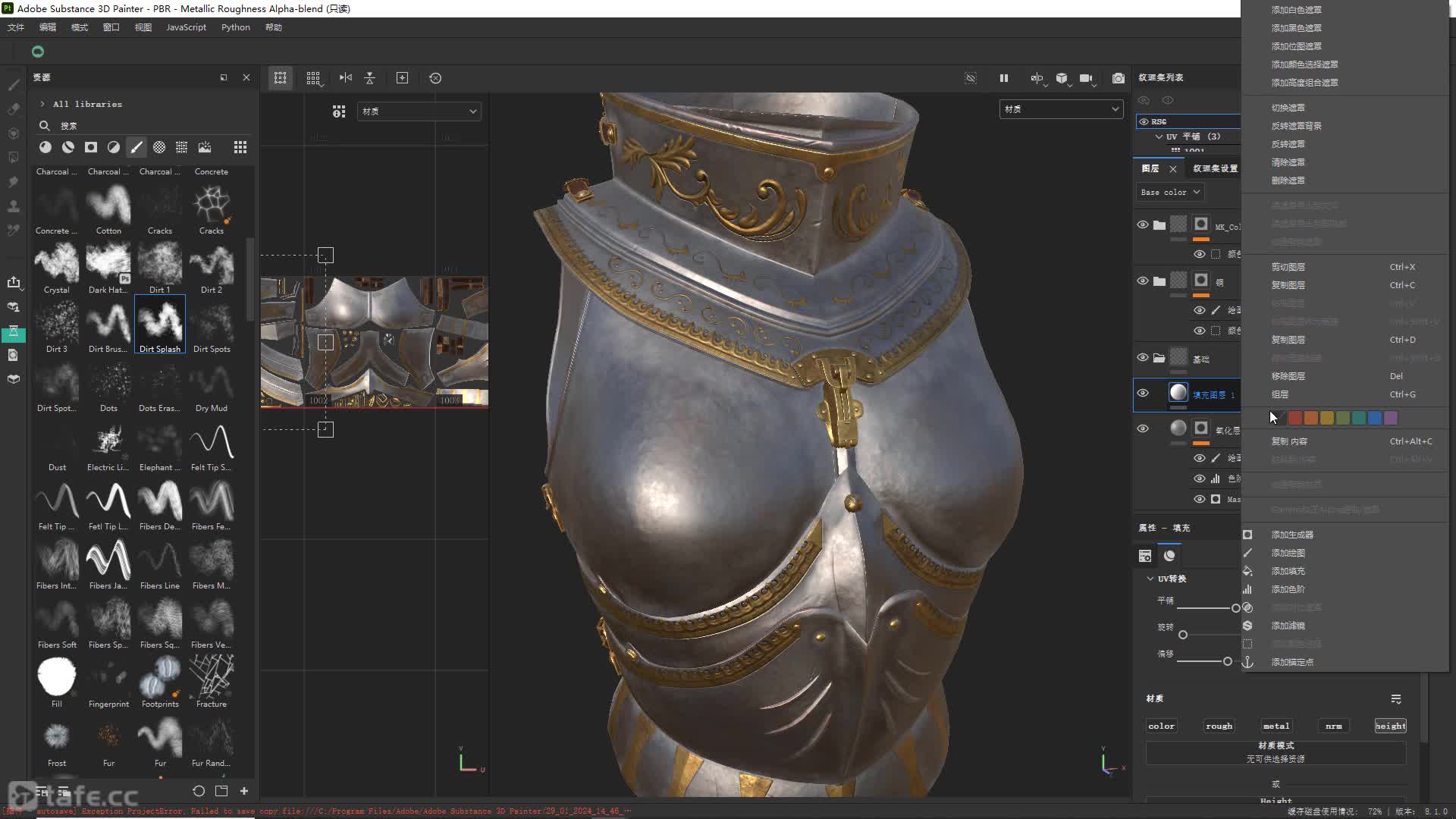The height and width of the screenshot is (819, 1456).
Task: Open the 3D view 材质 dropdown
Action: click(x=1061, y=109)
